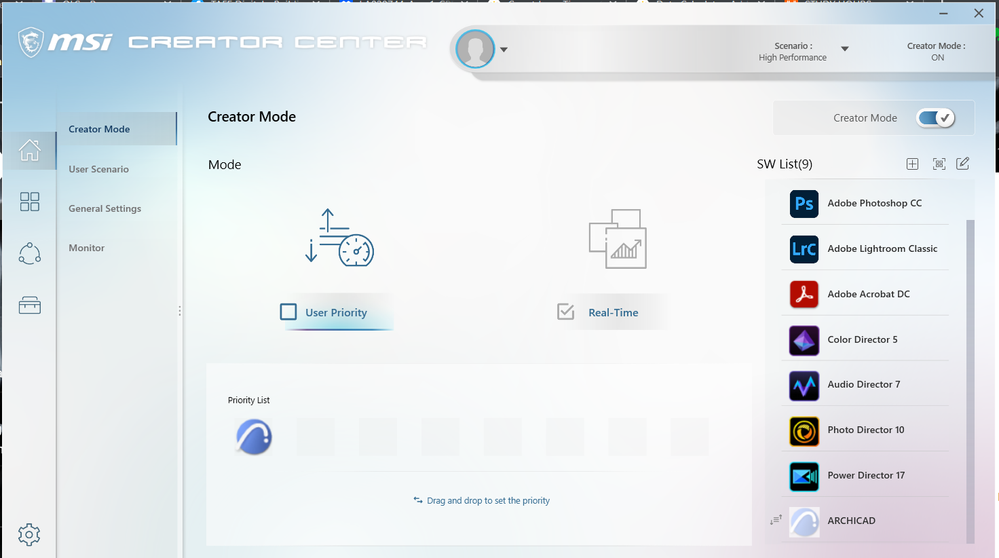Image resolution: width=999 pixels, height=558 pixels.
Task: Click the user profile avatar
Action: click(475, 49)
